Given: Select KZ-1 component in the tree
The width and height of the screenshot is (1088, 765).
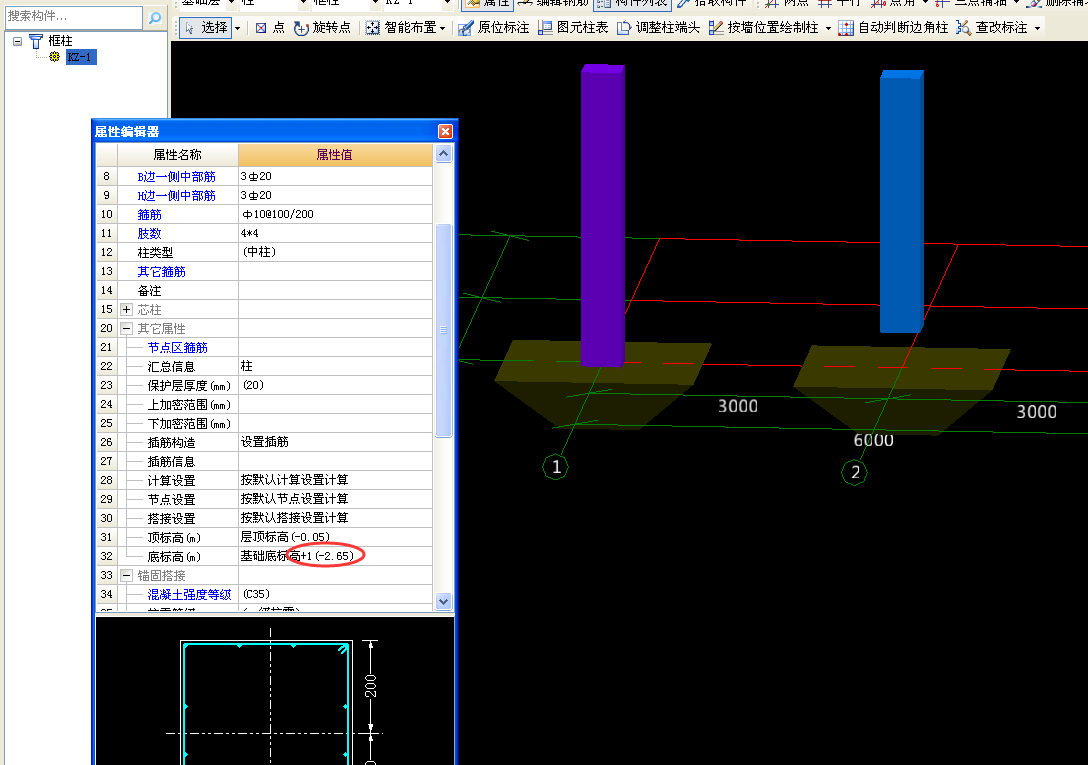Looking at the screenshot, I should [x=80, y=57].
